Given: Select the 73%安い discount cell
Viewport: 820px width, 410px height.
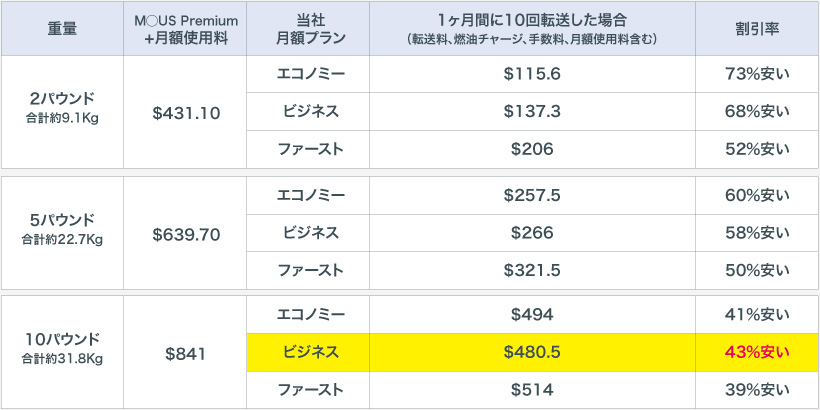Looking at the screenshot, I should (x=757, y=75).
